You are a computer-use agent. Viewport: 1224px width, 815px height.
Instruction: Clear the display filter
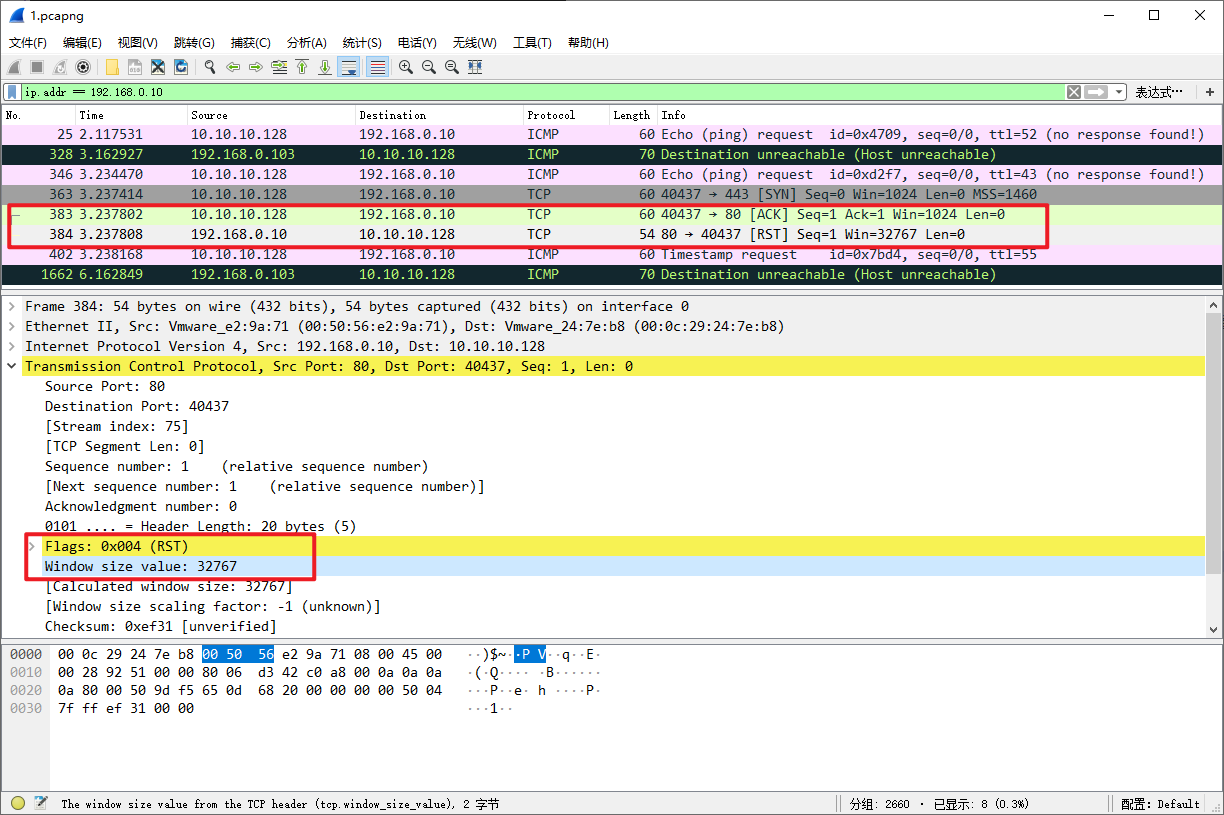1073,92
